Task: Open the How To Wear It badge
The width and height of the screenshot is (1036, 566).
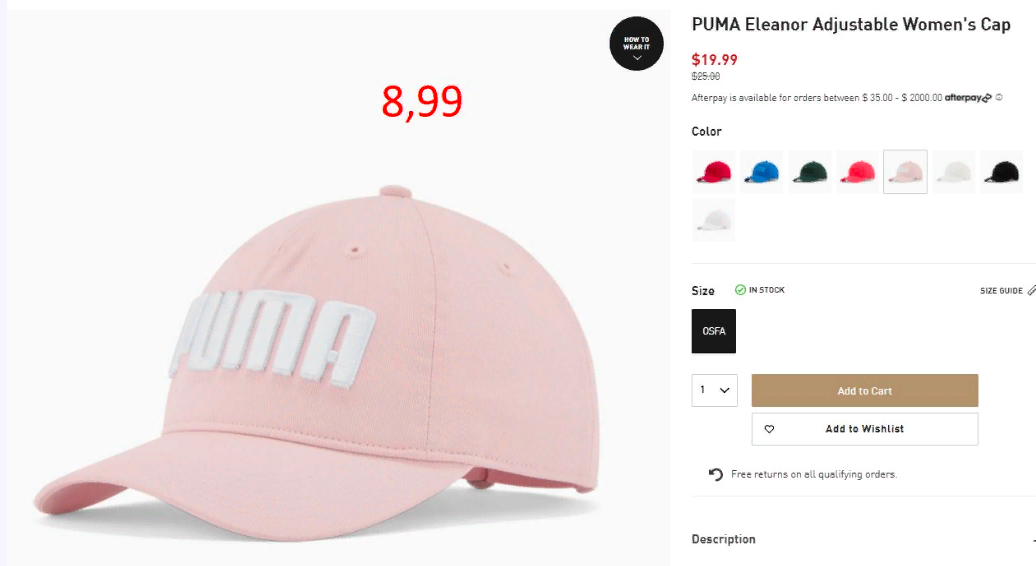Action: click(x=636, y=44)
